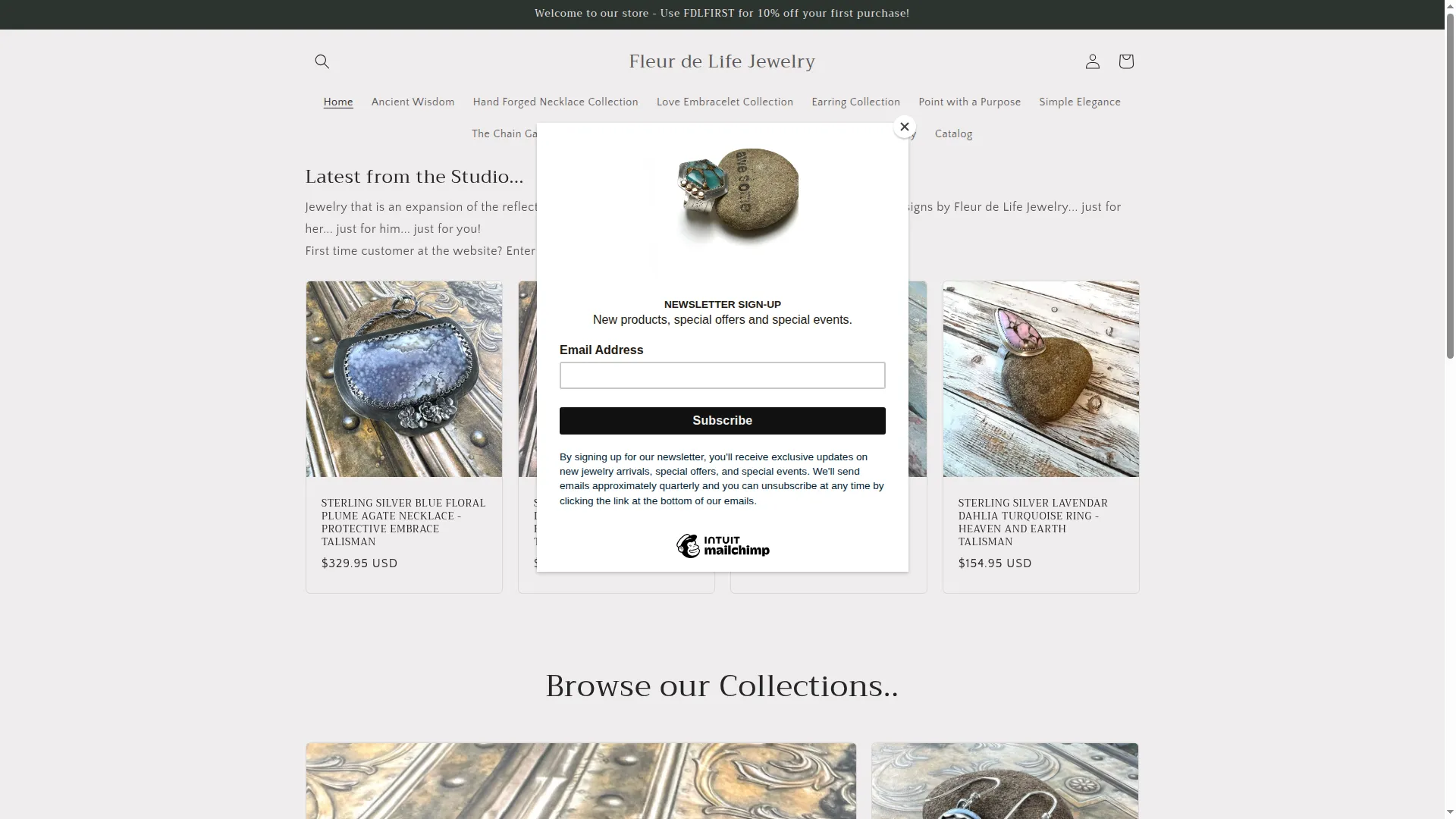
Task: Open Lavendar Dahlia Turquoise Ring title link
Action: 1033,522
